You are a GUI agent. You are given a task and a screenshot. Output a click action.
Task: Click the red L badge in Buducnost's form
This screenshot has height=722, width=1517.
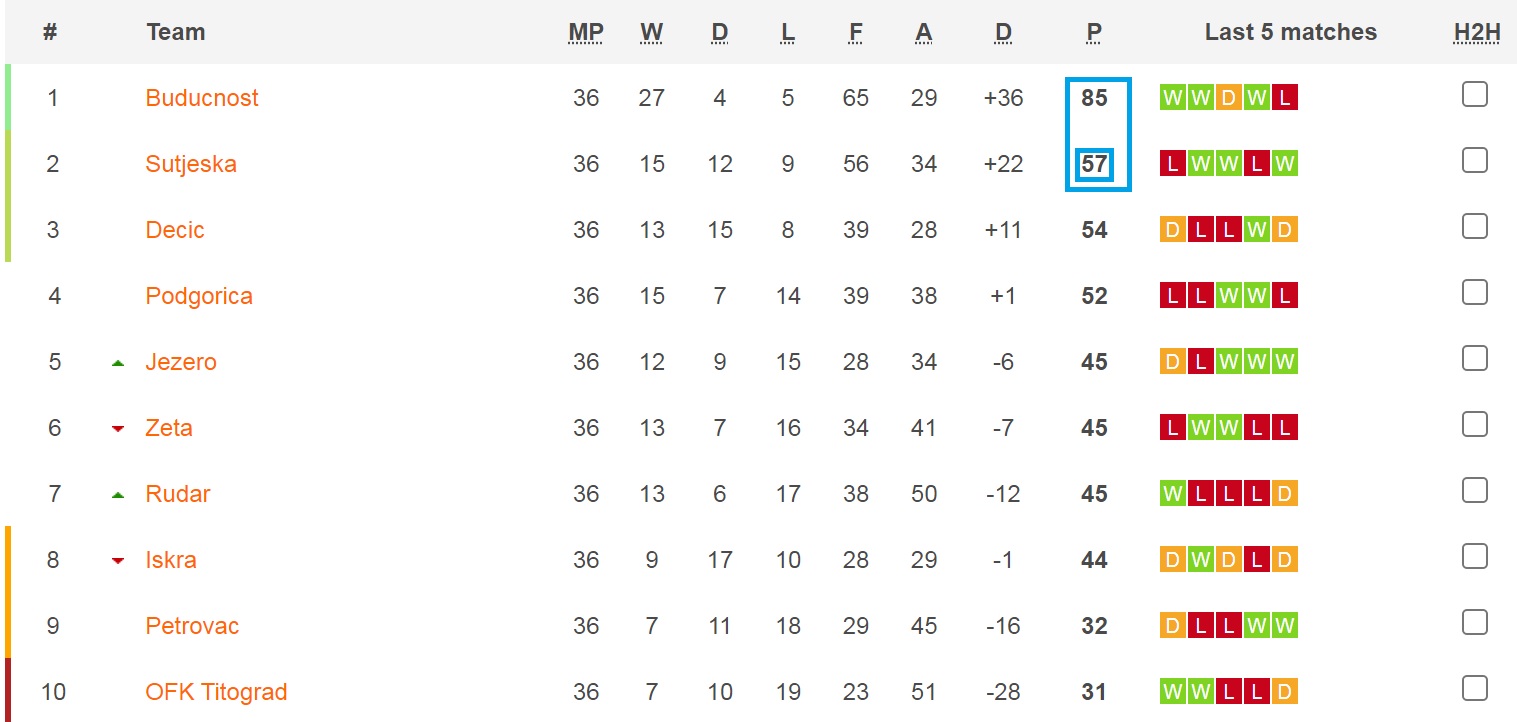click(x=1283, y=97)
